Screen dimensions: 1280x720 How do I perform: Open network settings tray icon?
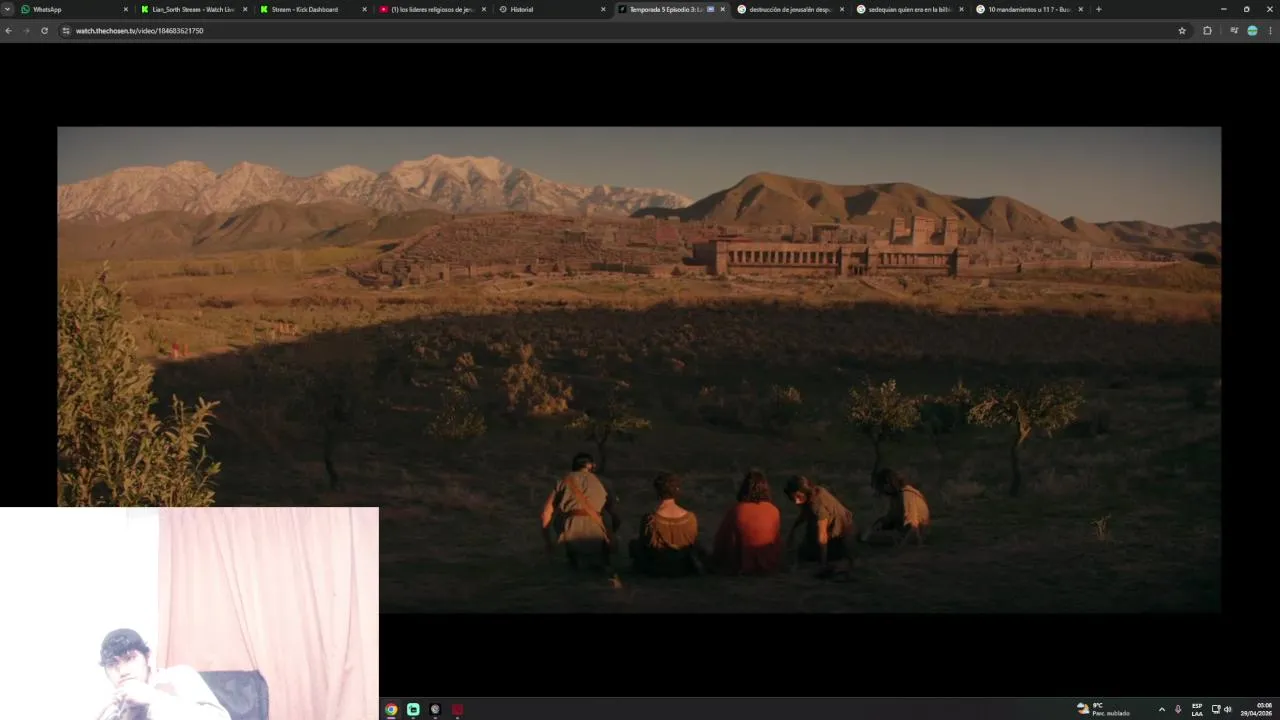pos(1216,709)
